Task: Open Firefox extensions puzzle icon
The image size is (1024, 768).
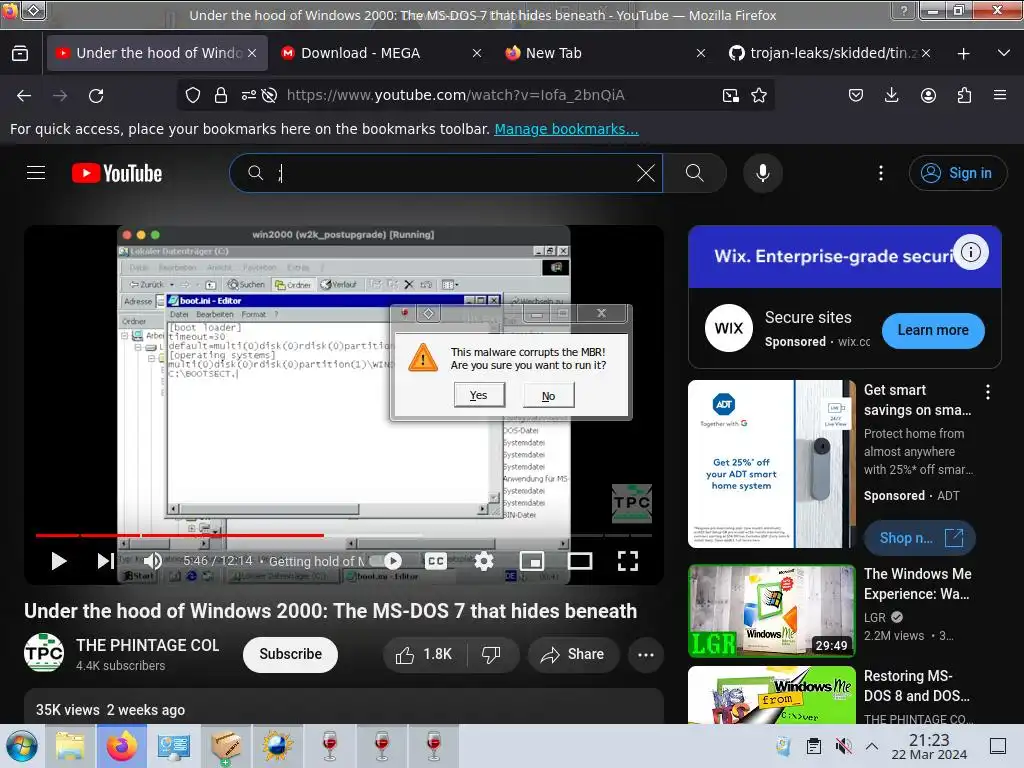Action: click(964, 95)
